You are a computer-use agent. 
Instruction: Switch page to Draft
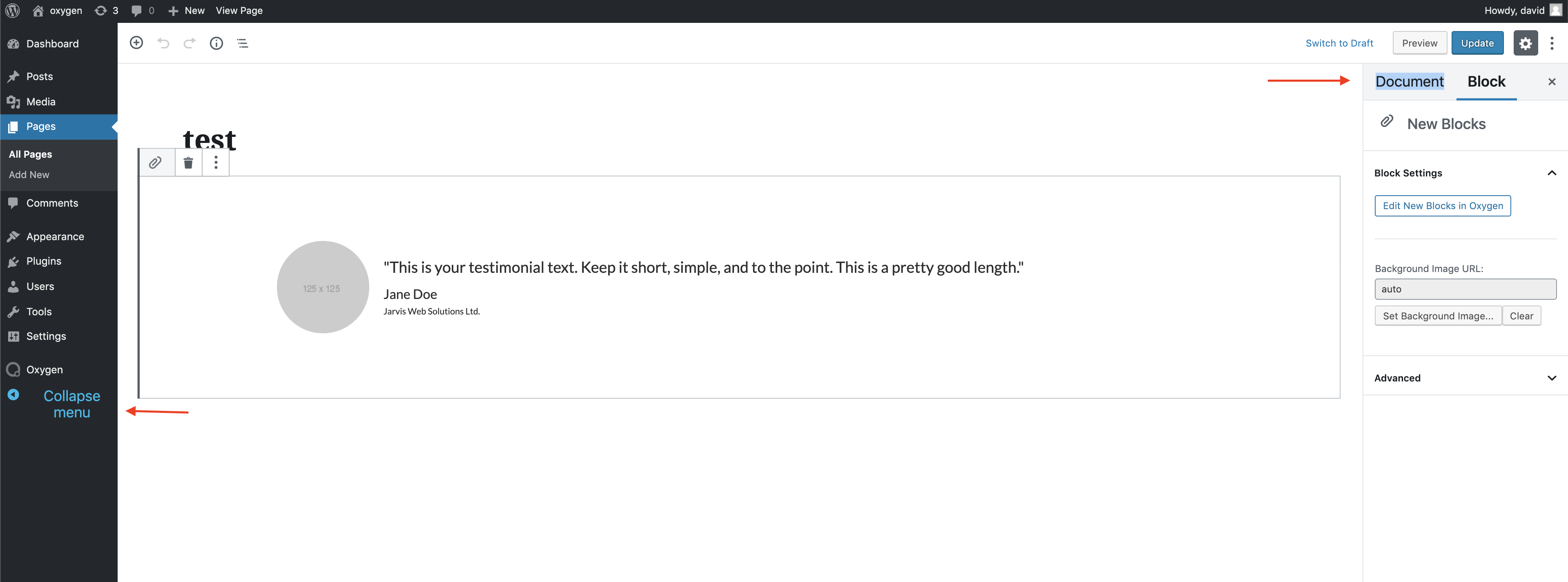point(1339,42)
